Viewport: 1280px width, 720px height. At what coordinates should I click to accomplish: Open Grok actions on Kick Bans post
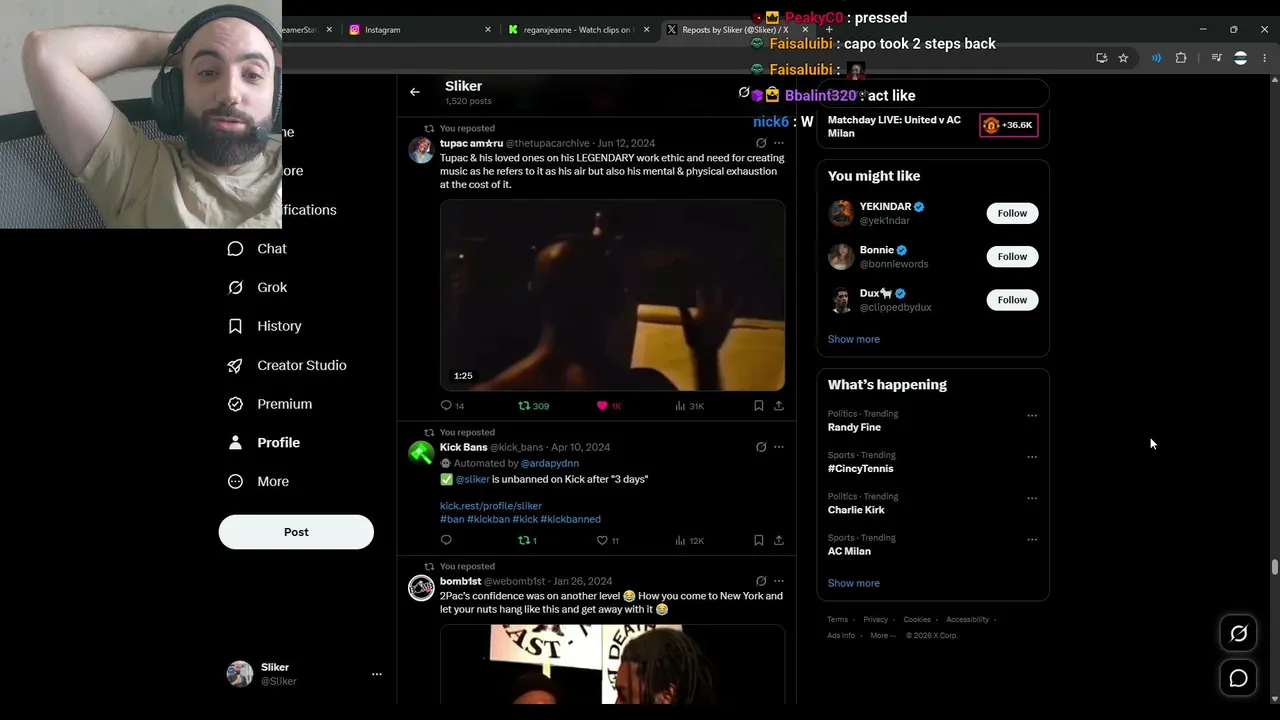click(x=761, y=447)
